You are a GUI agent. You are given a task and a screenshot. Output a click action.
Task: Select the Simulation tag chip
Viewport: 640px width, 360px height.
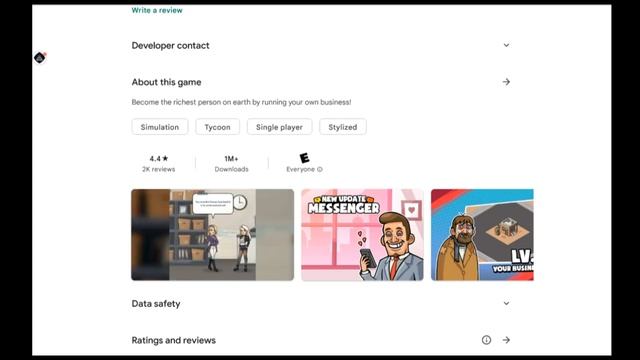(160, 127)
